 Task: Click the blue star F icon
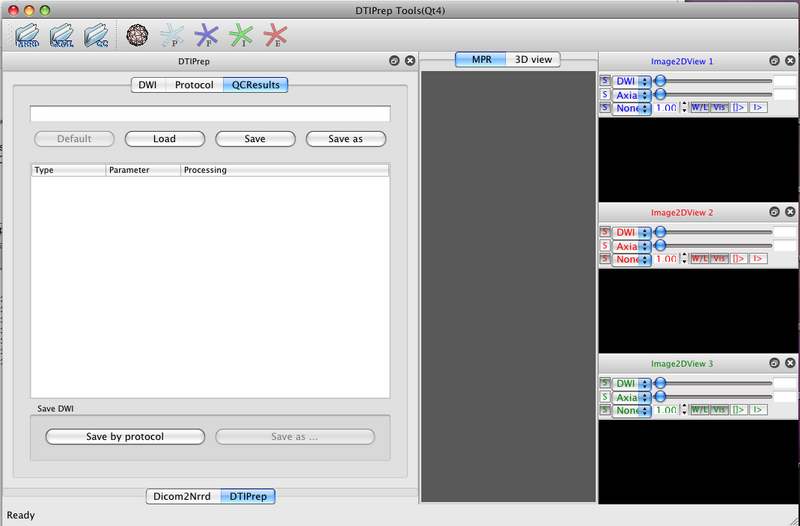tap(207, 37)
